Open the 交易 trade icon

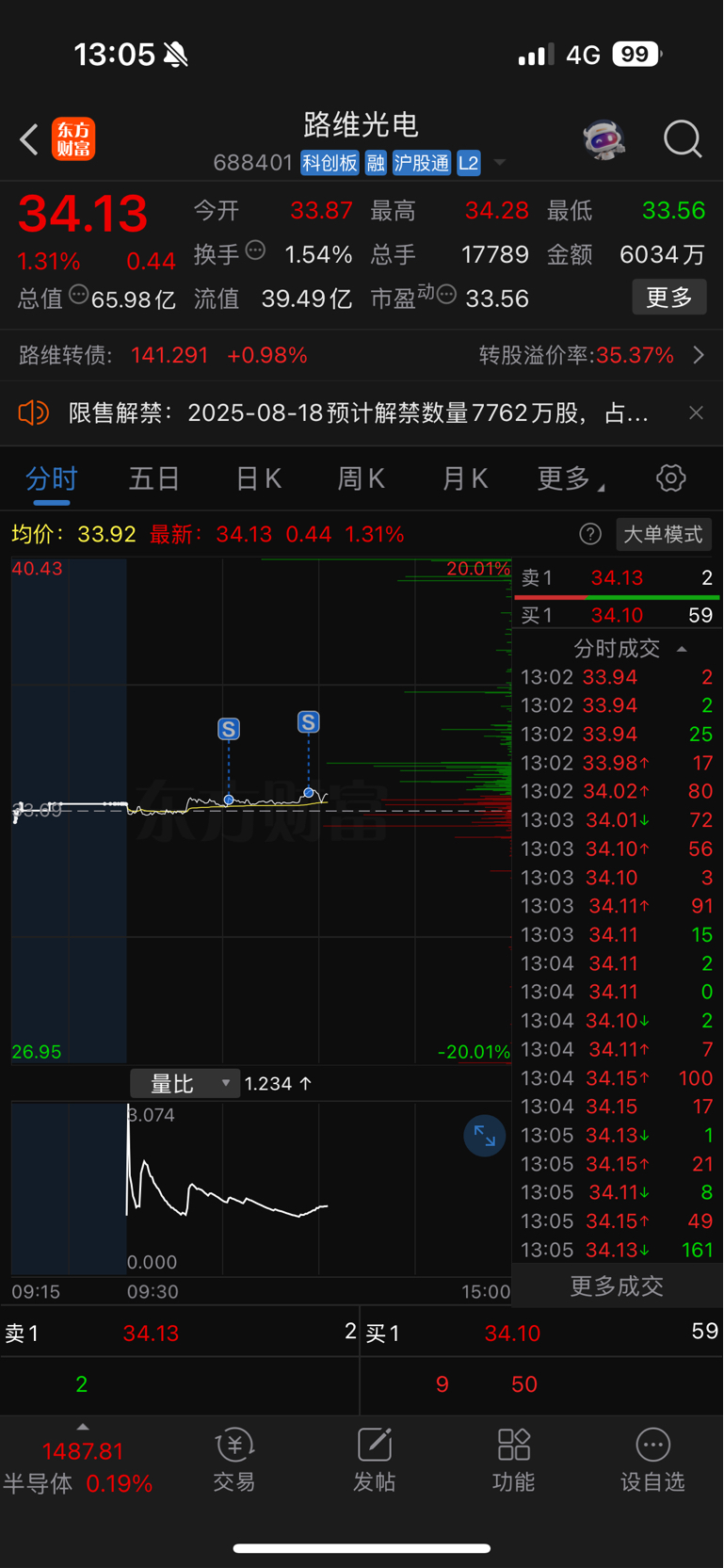234,1461
